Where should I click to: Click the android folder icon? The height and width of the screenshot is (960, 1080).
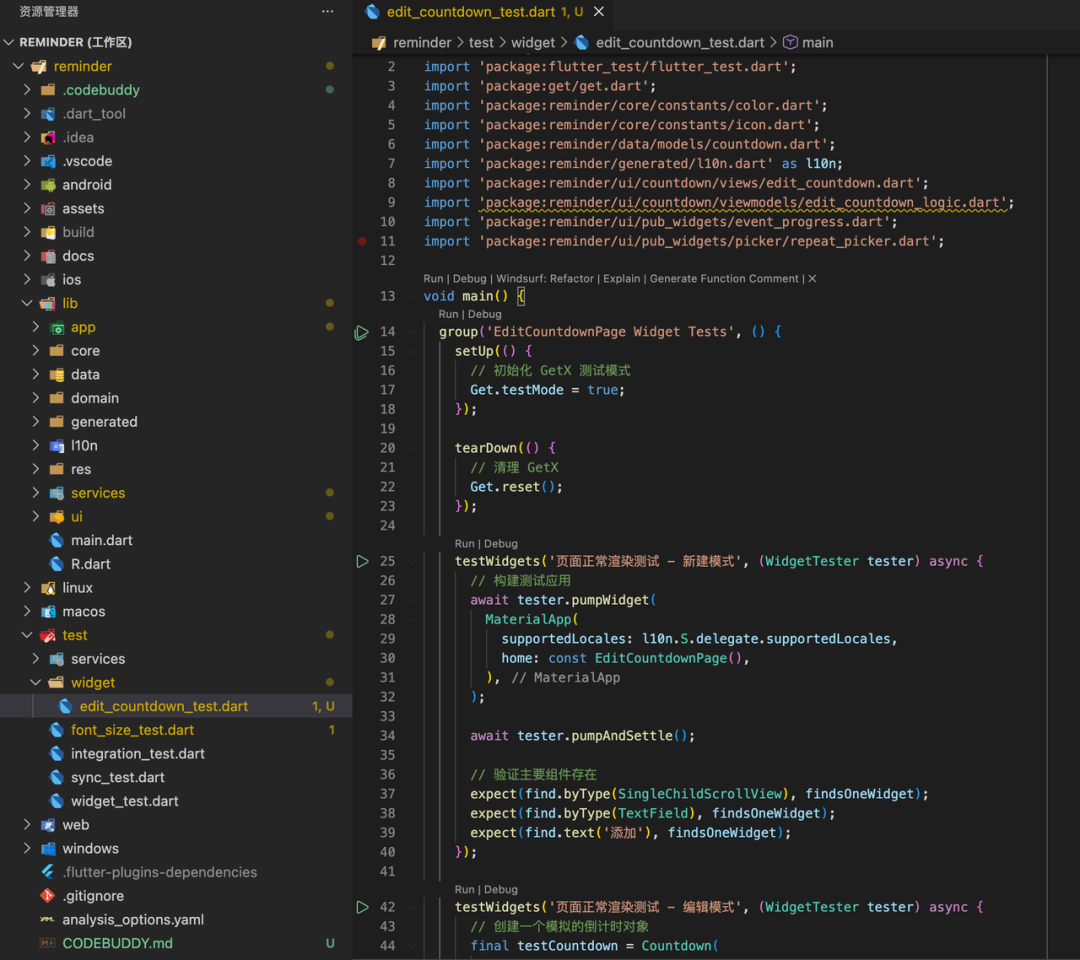48,185
